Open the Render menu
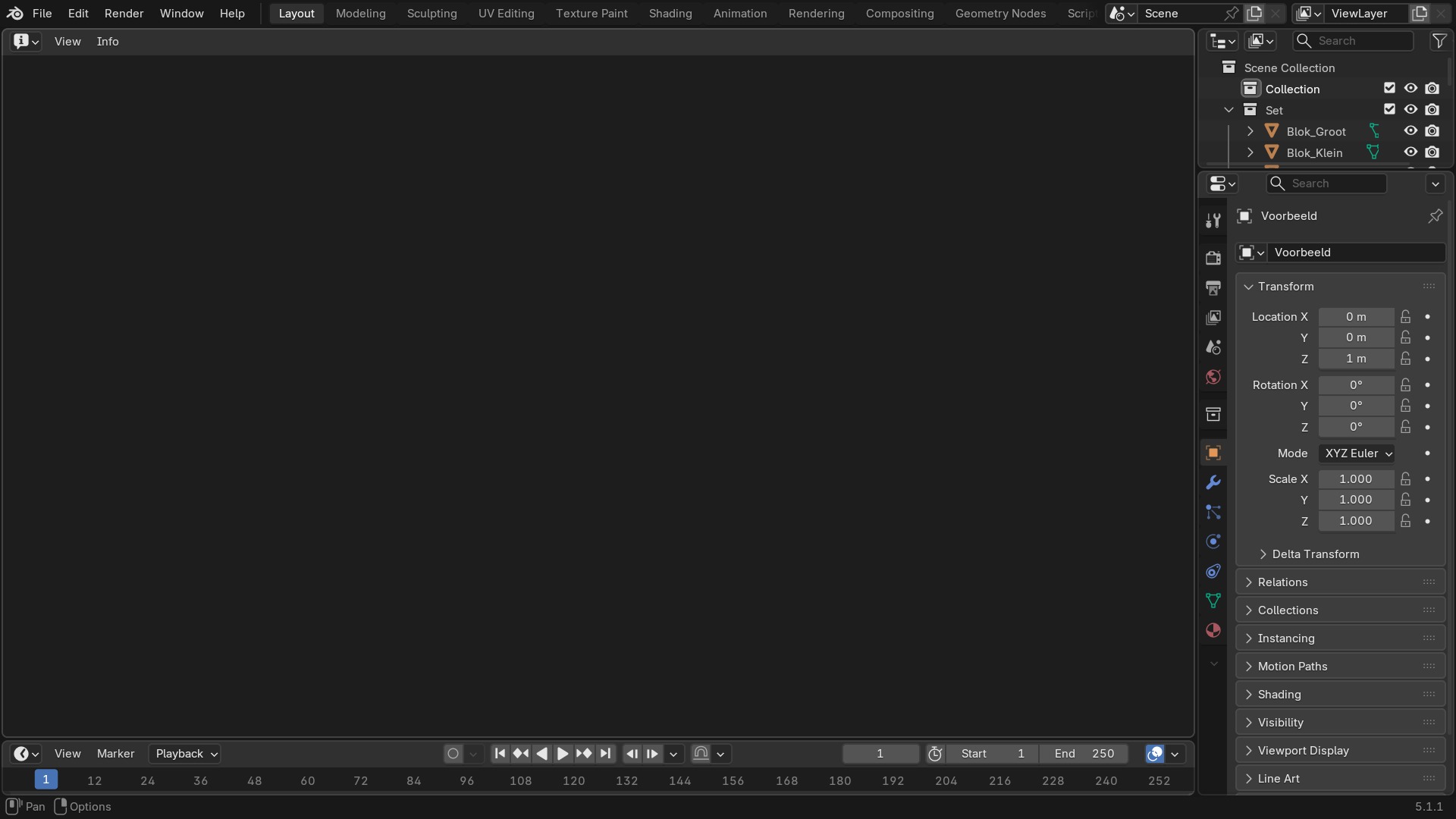This screenshot has width=1456, height=819. 124,14
